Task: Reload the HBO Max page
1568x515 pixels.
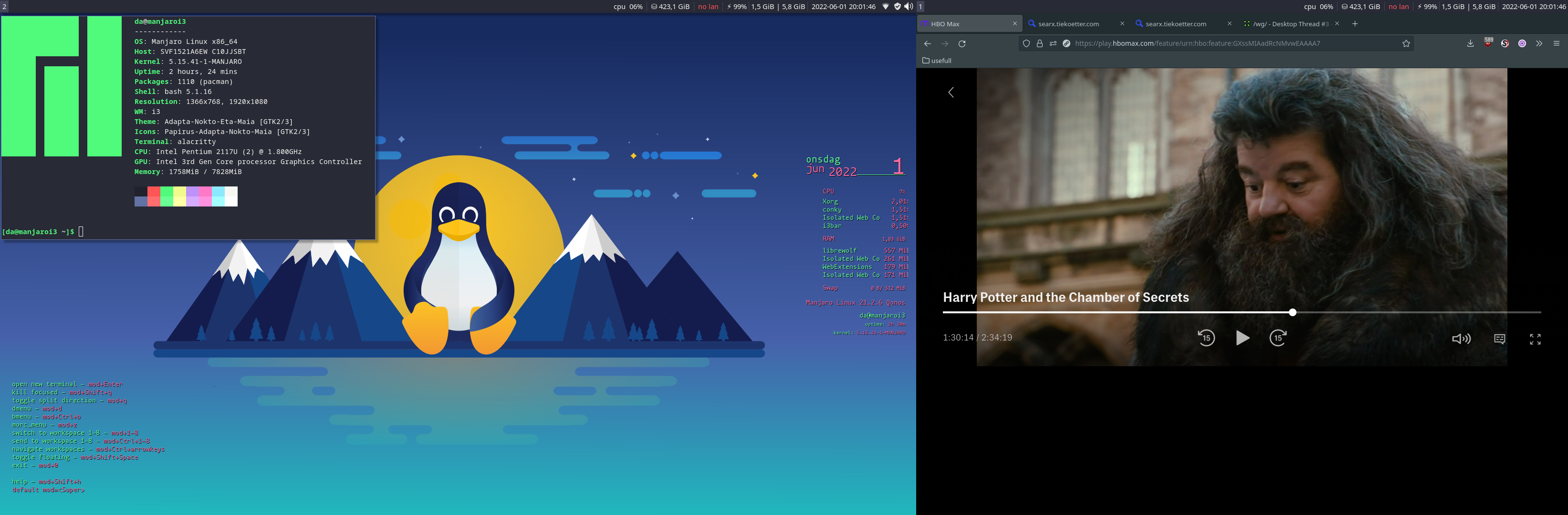Action: pos(962,44)
